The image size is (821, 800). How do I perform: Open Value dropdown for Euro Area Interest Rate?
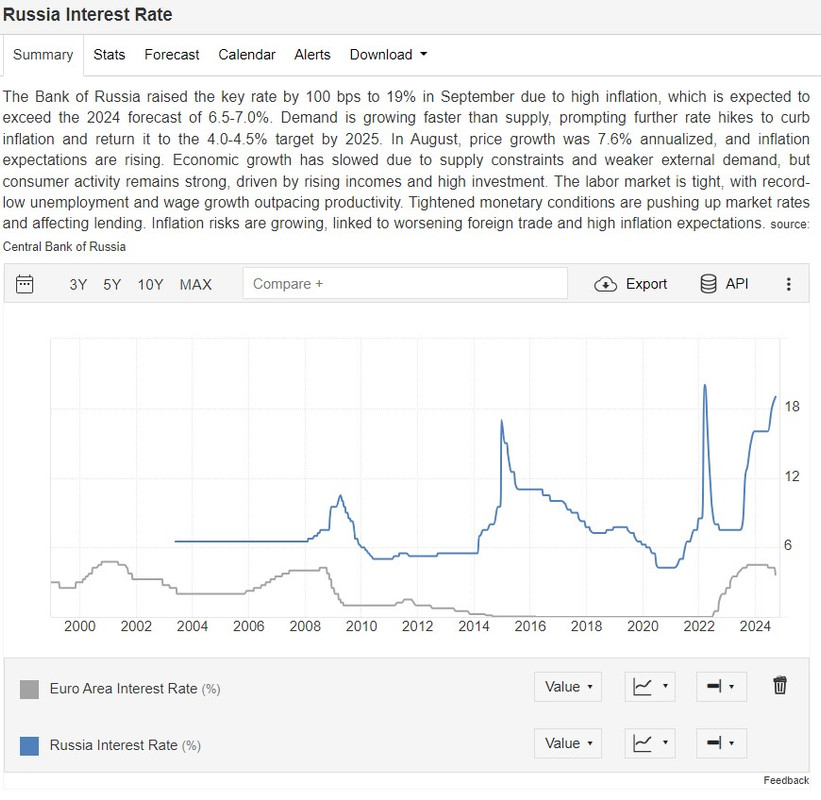tap(568, 686)
